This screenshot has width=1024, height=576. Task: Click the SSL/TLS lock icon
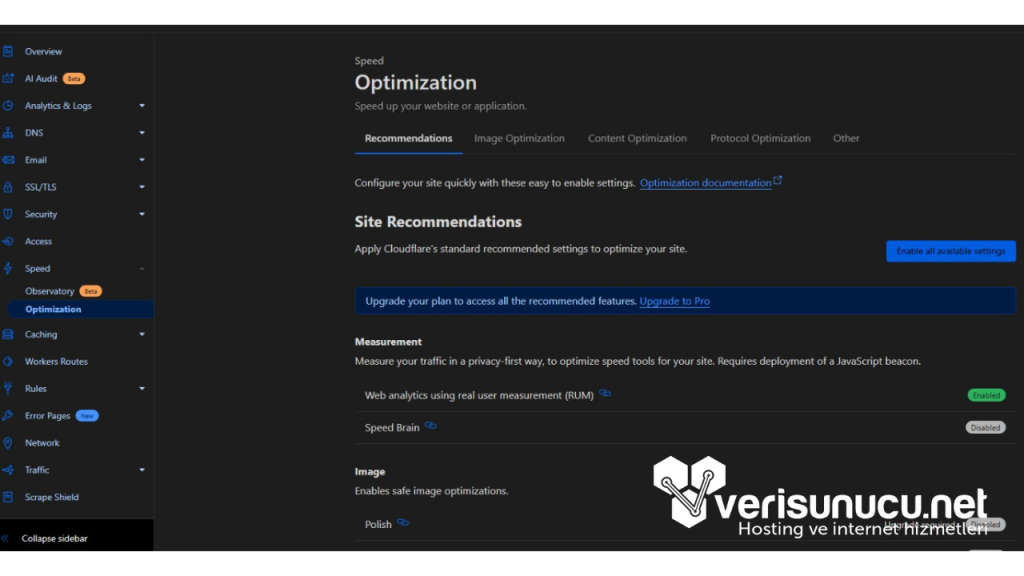[8, 187]
